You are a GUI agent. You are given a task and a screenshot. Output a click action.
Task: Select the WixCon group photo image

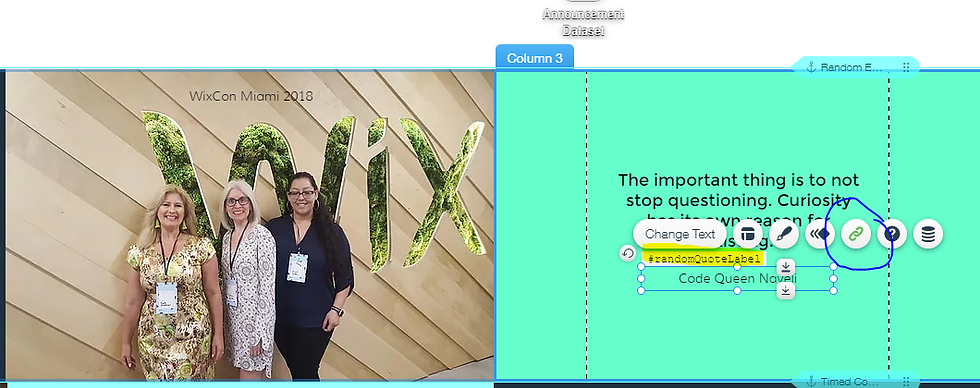click(250, 225)
